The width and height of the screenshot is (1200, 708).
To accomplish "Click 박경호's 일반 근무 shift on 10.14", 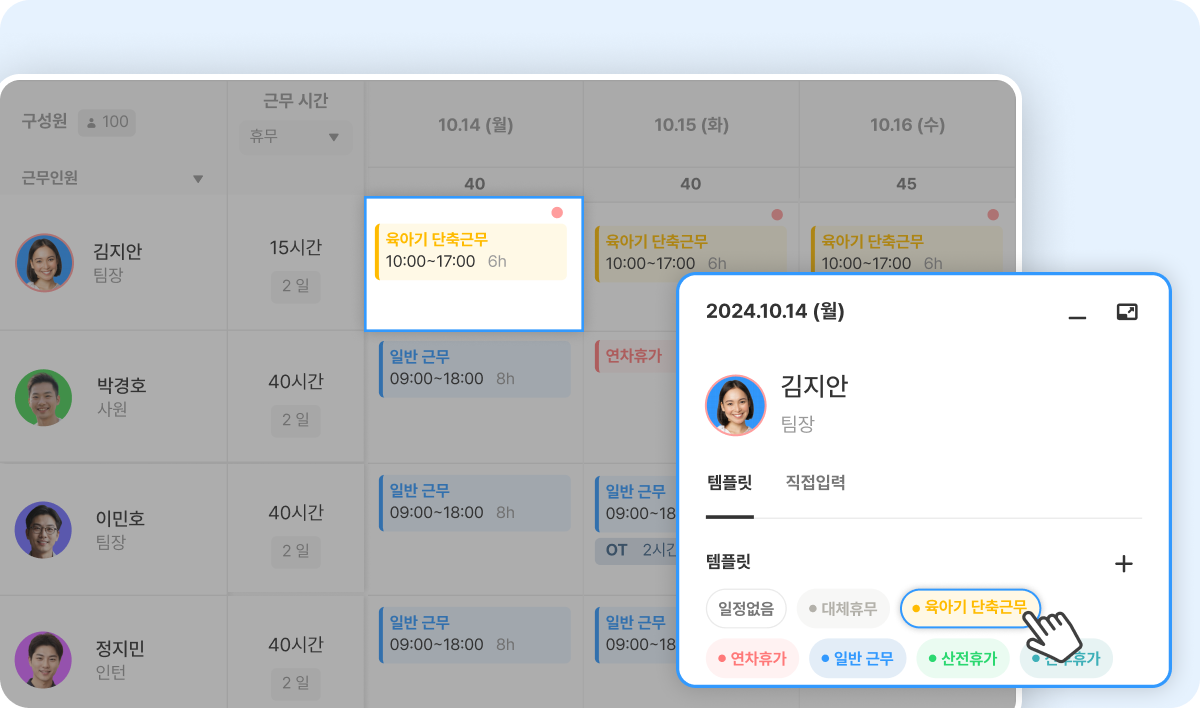I will (474, 368).
